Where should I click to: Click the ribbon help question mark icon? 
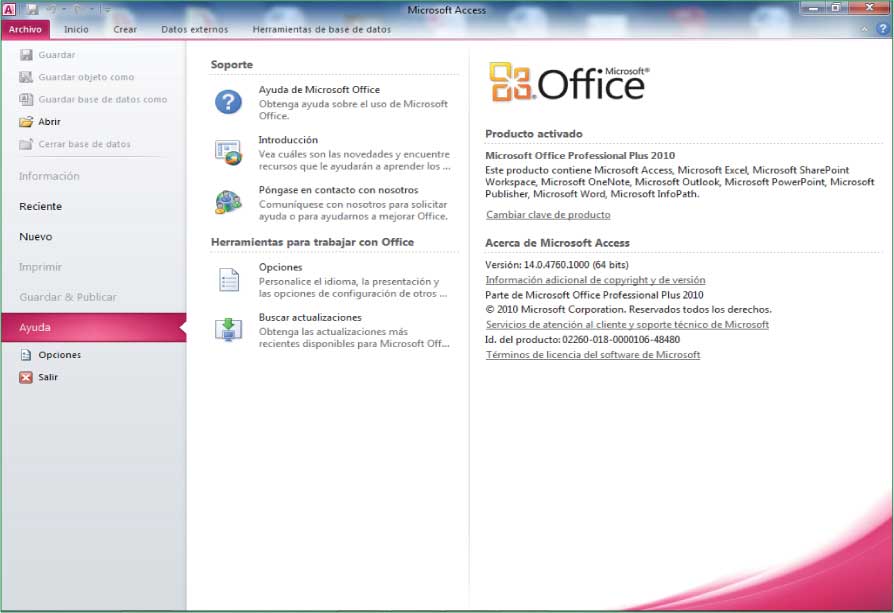883,29
